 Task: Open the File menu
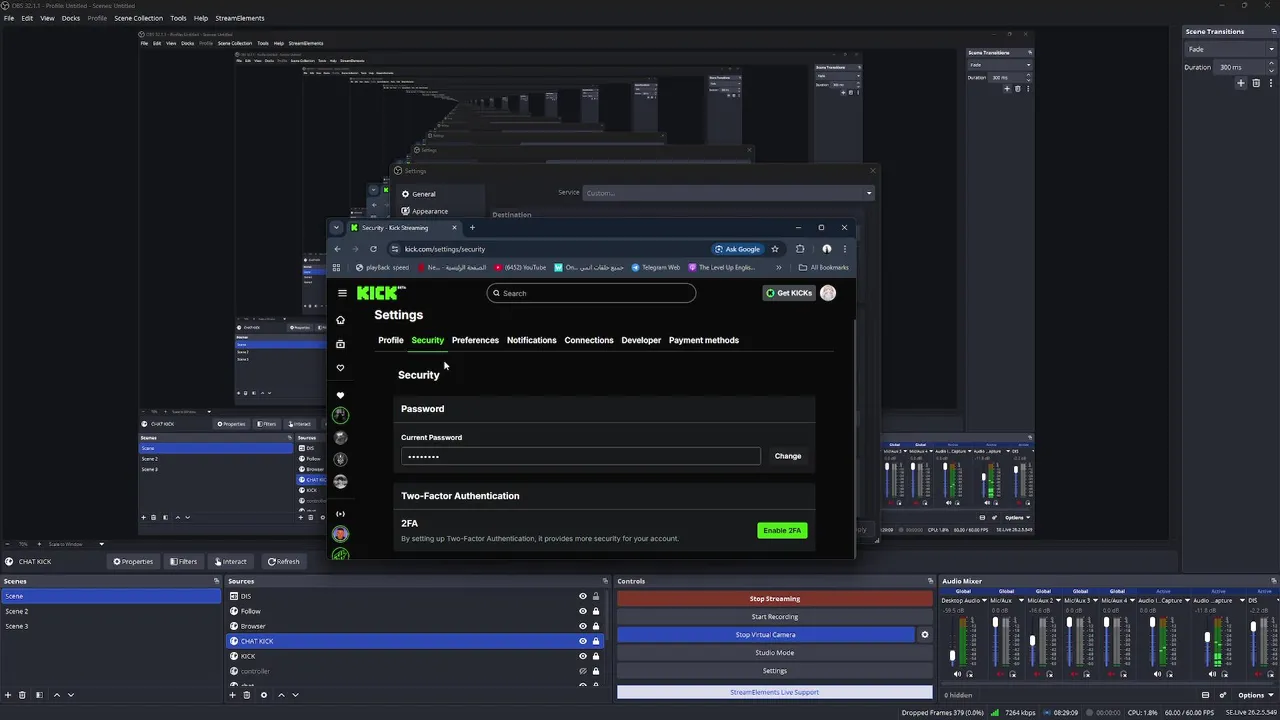click(x=8, y=18)
